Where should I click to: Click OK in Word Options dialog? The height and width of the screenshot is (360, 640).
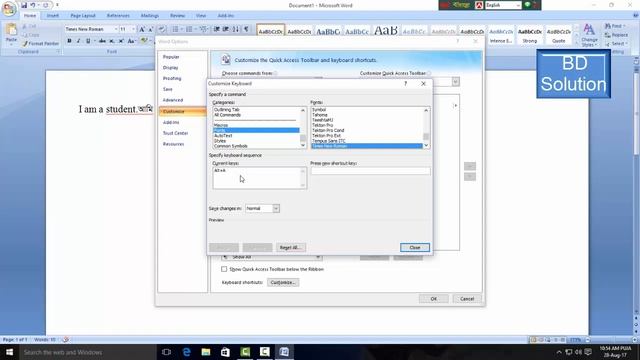coord(433,299)
